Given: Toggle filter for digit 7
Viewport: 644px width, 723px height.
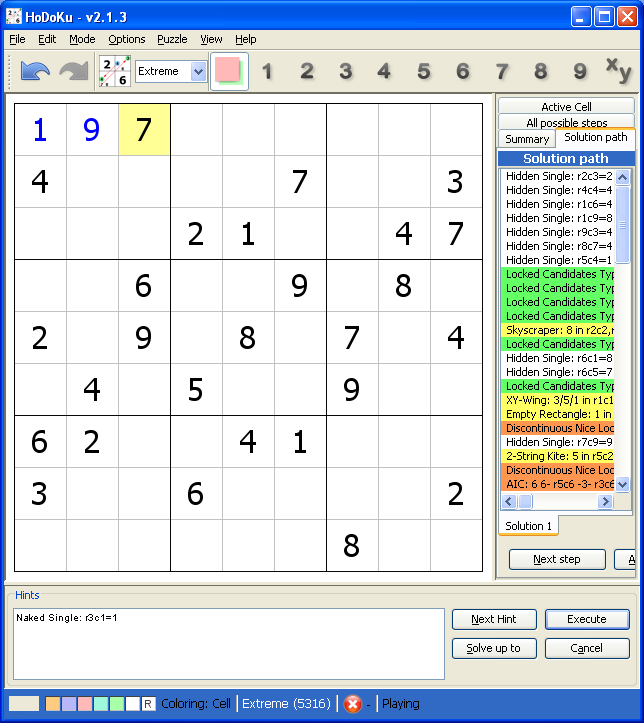Looking at the screenshot, I should (502, 71).
